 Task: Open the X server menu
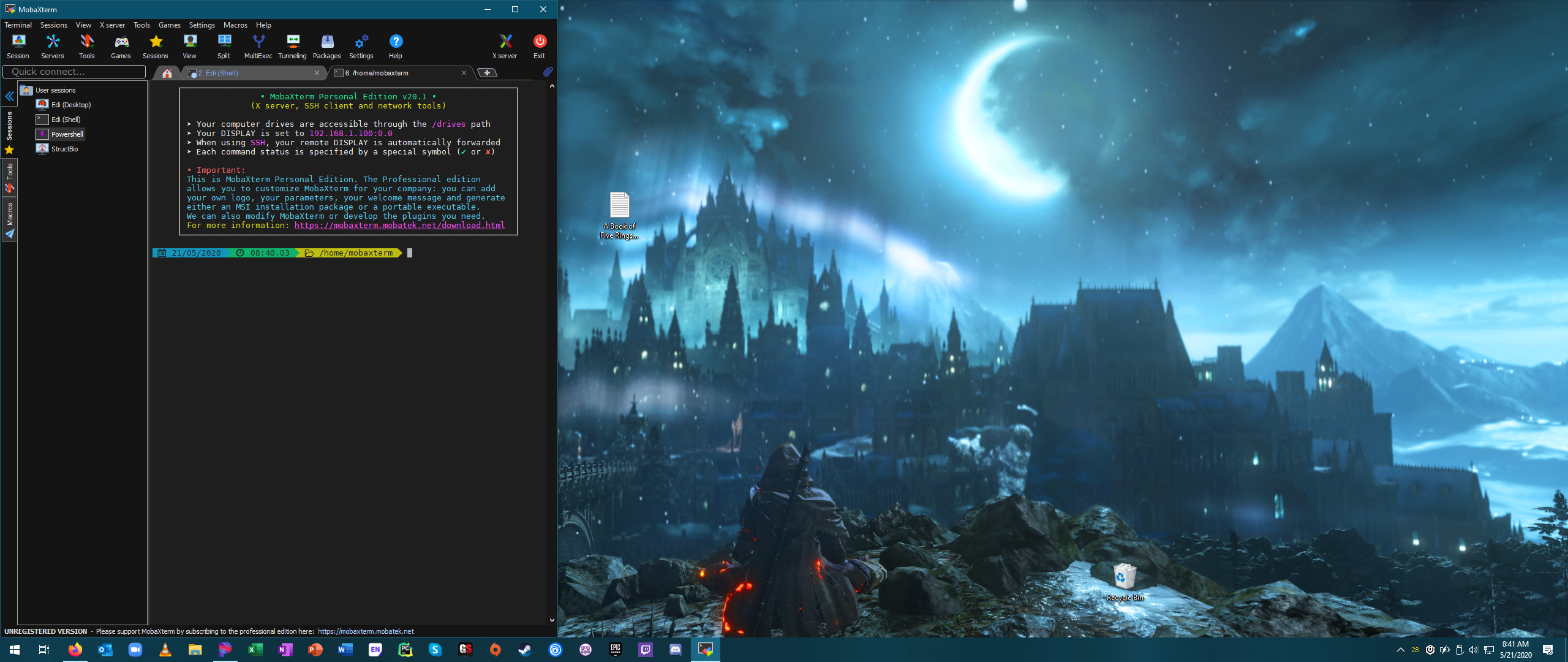112,25
